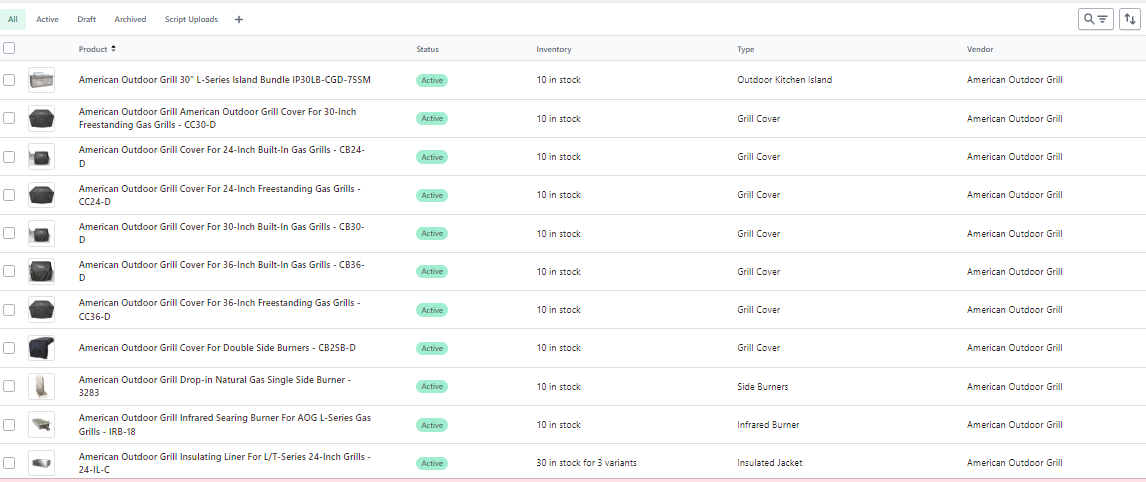This screenshot has height=482, width=1146.
Task: Open Cover For 36-Inch Freestanding CC36-D product
Action: pyautogui.click(x=219, y=309)
